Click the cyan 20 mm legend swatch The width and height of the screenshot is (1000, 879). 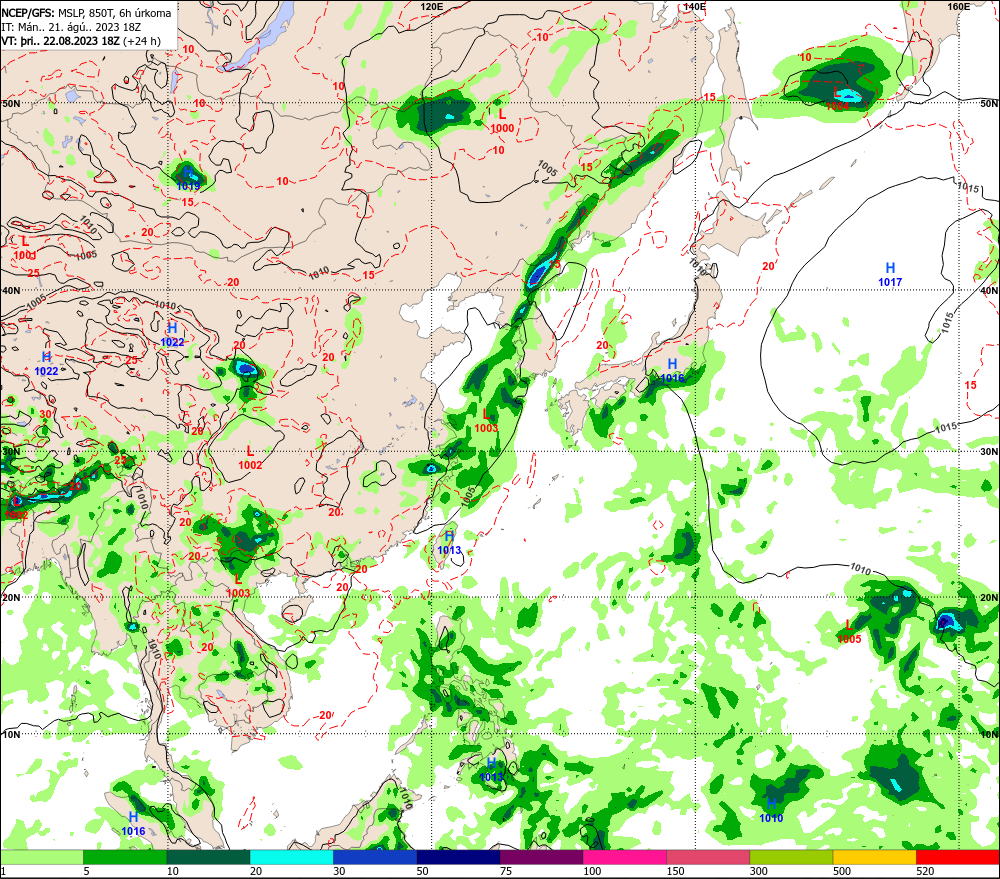[291, 857]
